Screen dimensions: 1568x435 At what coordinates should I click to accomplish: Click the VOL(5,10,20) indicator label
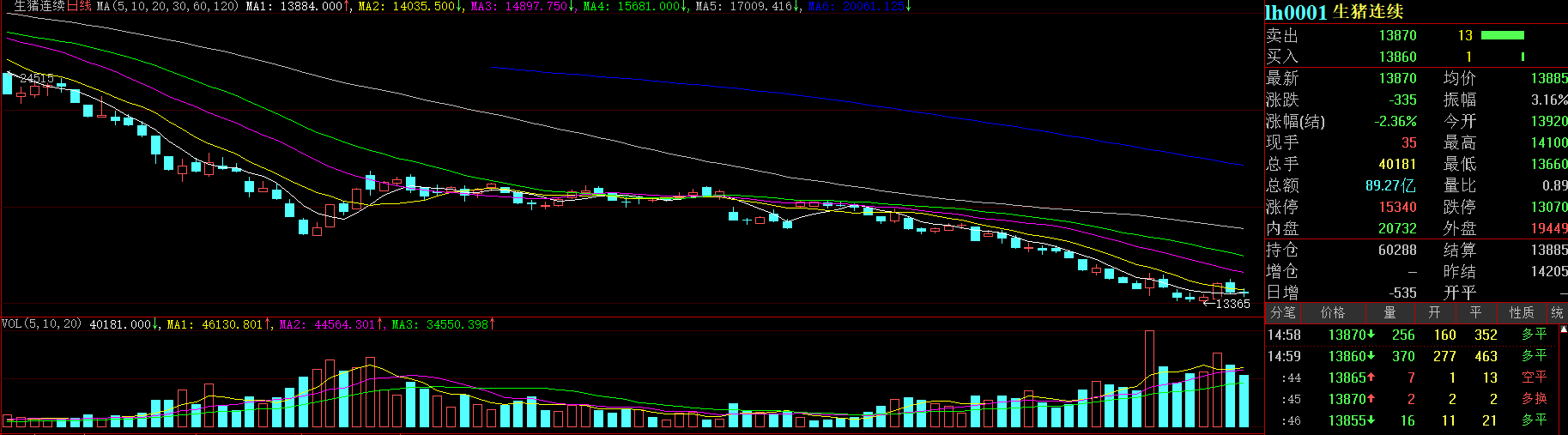(x=41, y=324)
